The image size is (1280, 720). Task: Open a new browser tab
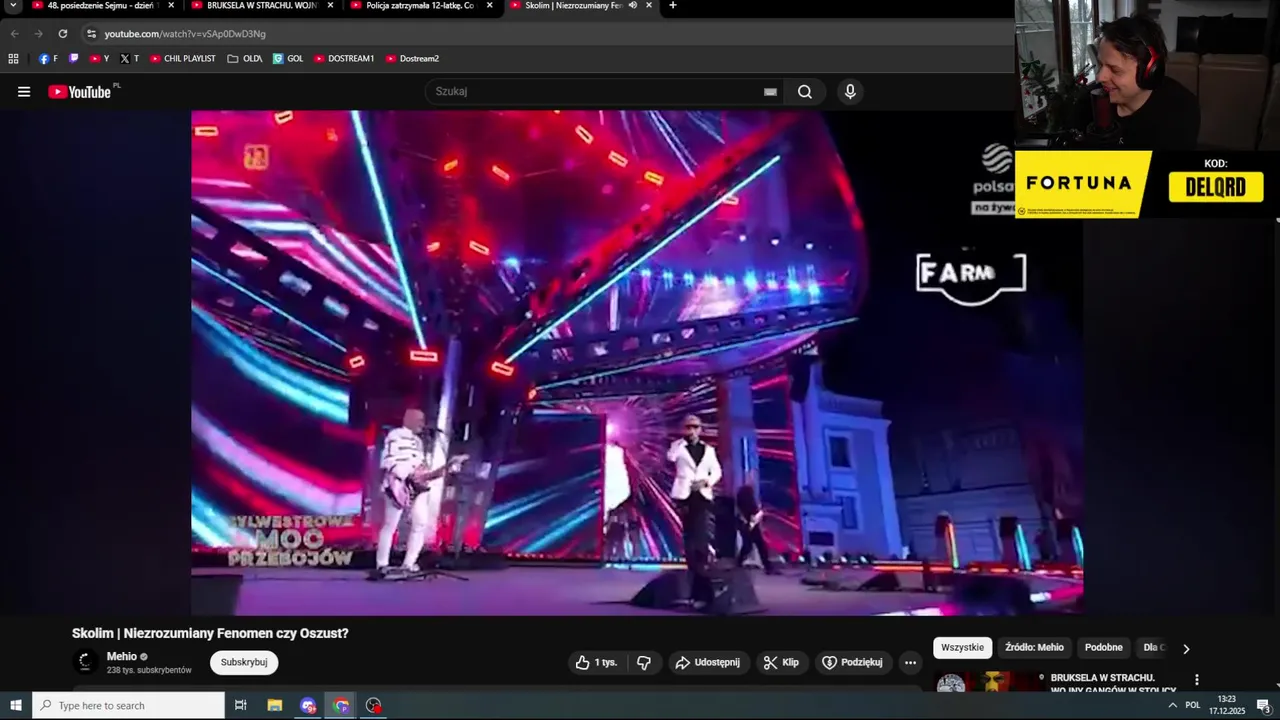point(673,5)
